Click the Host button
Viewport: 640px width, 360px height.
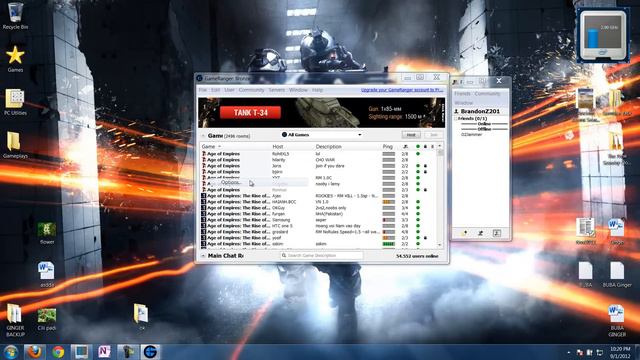tap(411, 135)
